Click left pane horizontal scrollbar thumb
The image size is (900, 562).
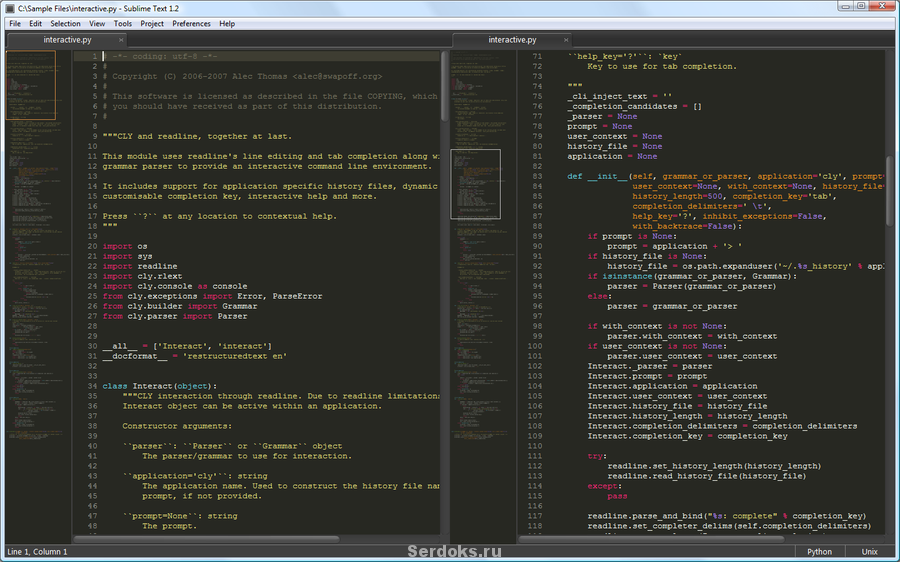pyautogui.click(x=207, y=539)
